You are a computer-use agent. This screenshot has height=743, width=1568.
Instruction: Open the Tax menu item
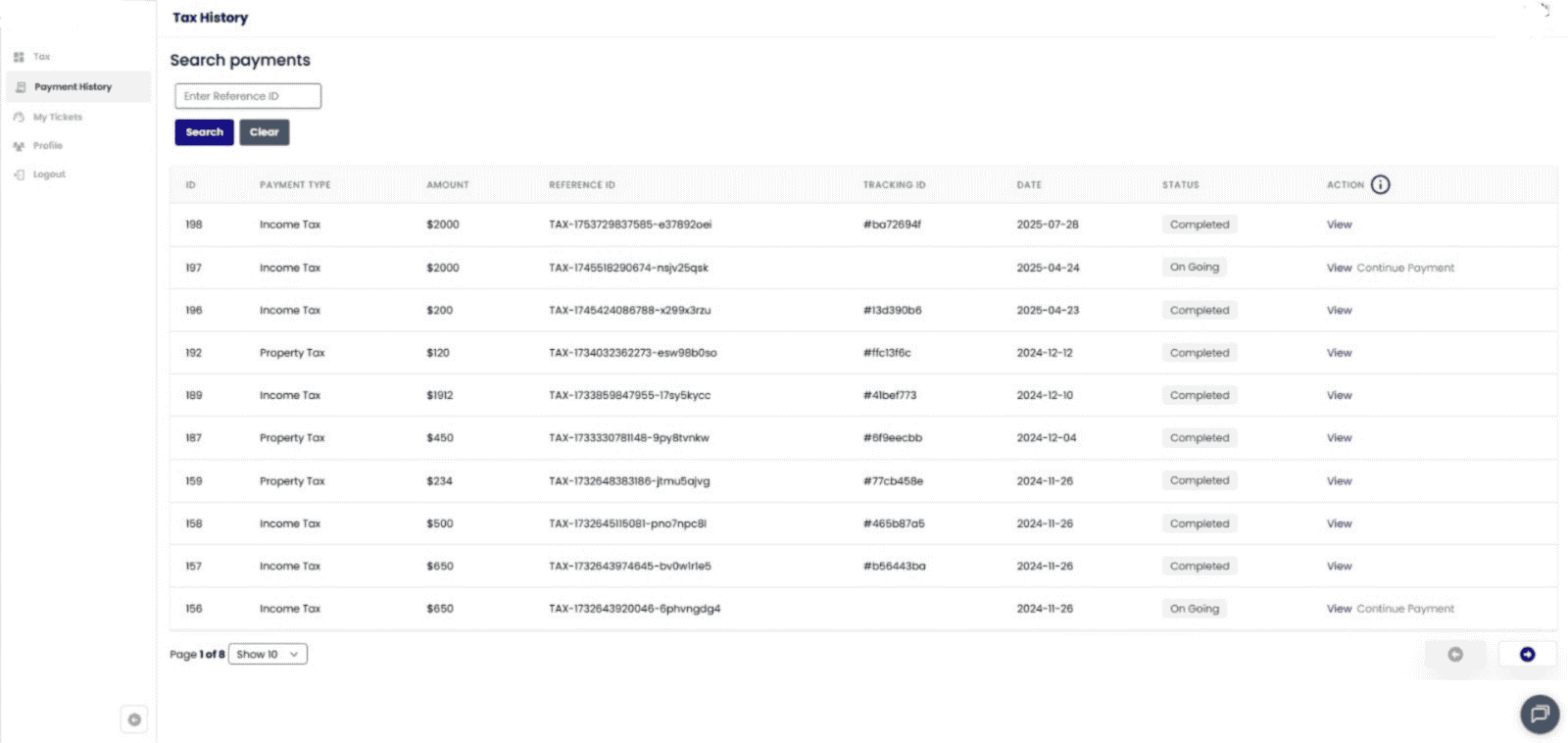[41, 57]
